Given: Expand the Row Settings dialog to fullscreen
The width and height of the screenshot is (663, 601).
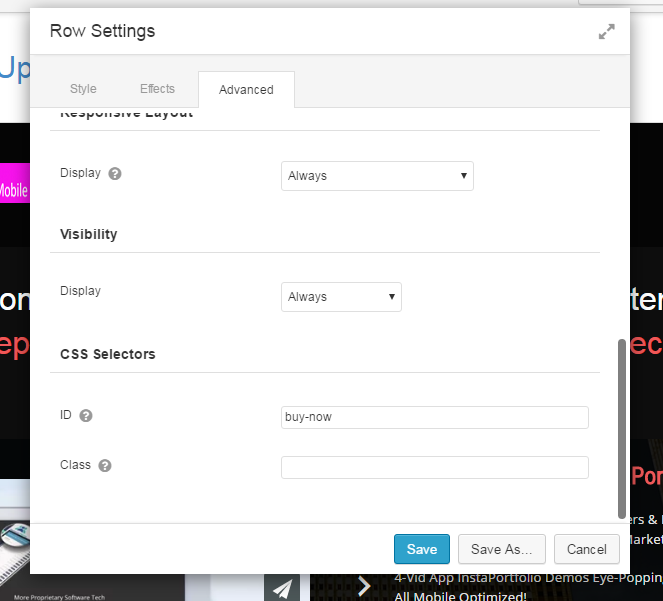Looking at the screenshot, I should click(x=606, y=32).
